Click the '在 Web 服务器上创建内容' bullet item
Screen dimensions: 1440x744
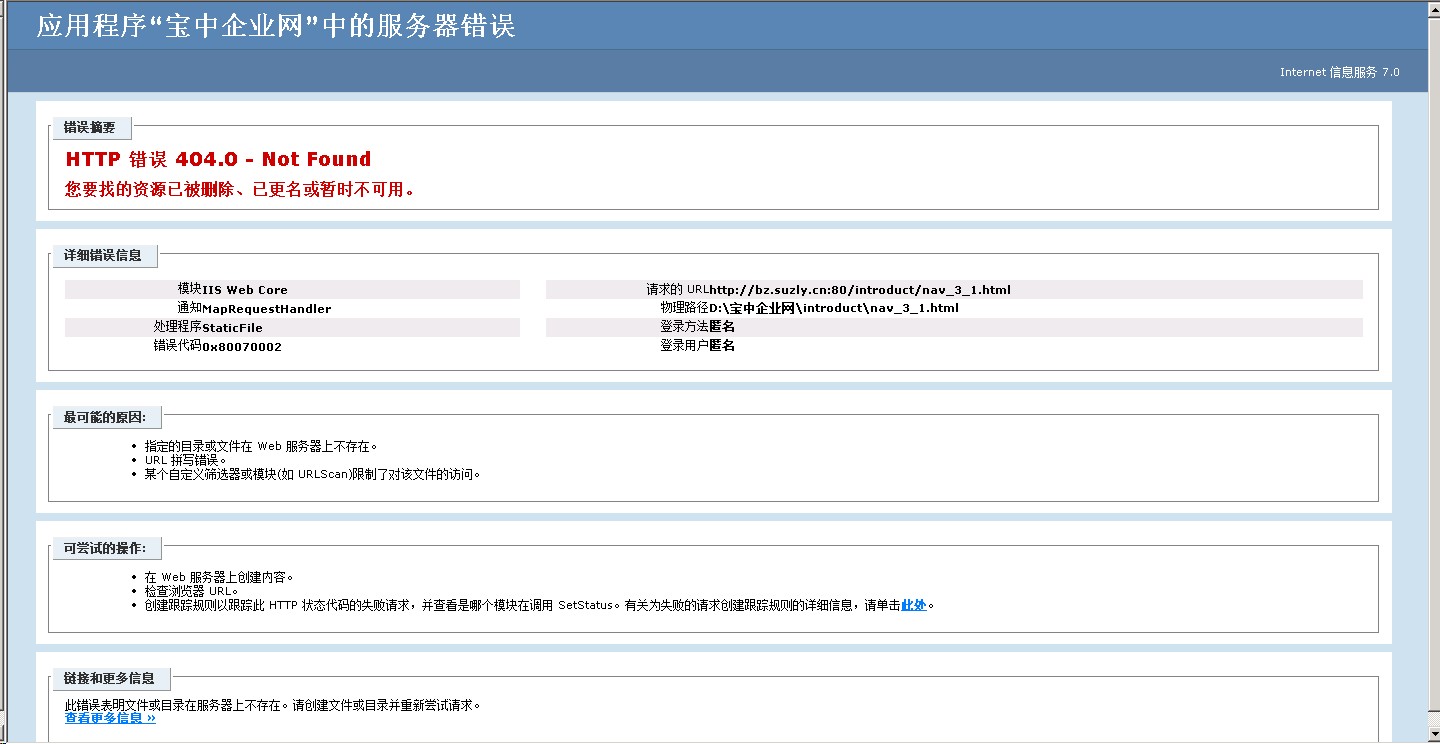[x=218, y=577]
